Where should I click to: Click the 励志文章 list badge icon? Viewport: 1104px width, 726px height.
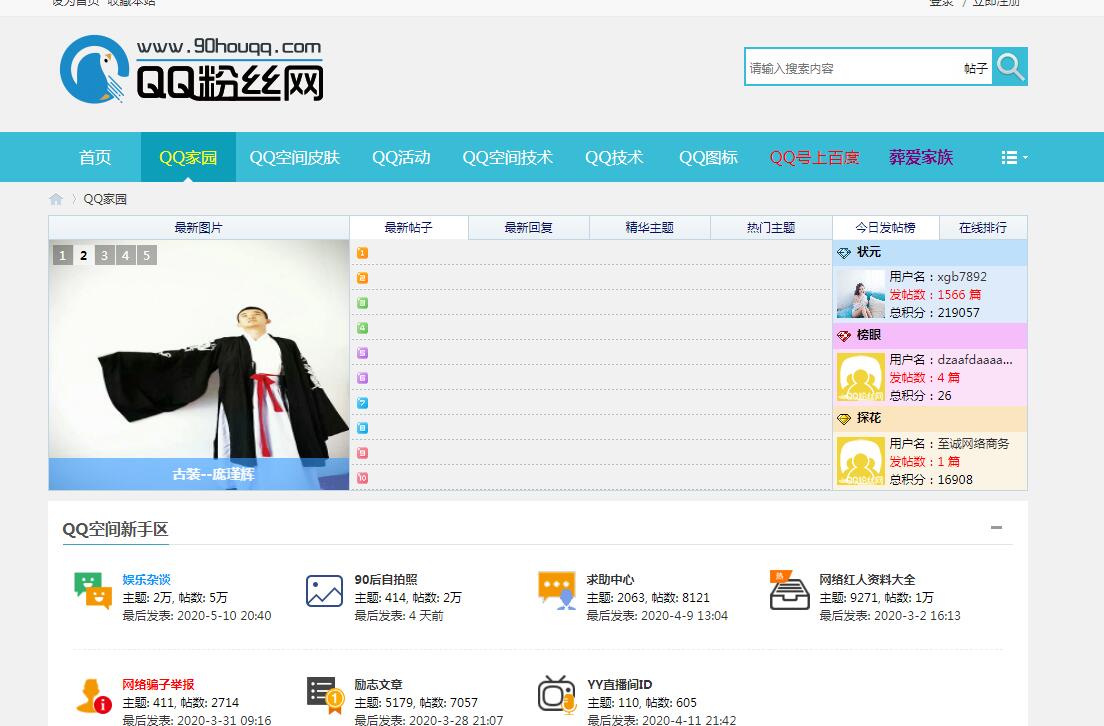pos(325,696)
